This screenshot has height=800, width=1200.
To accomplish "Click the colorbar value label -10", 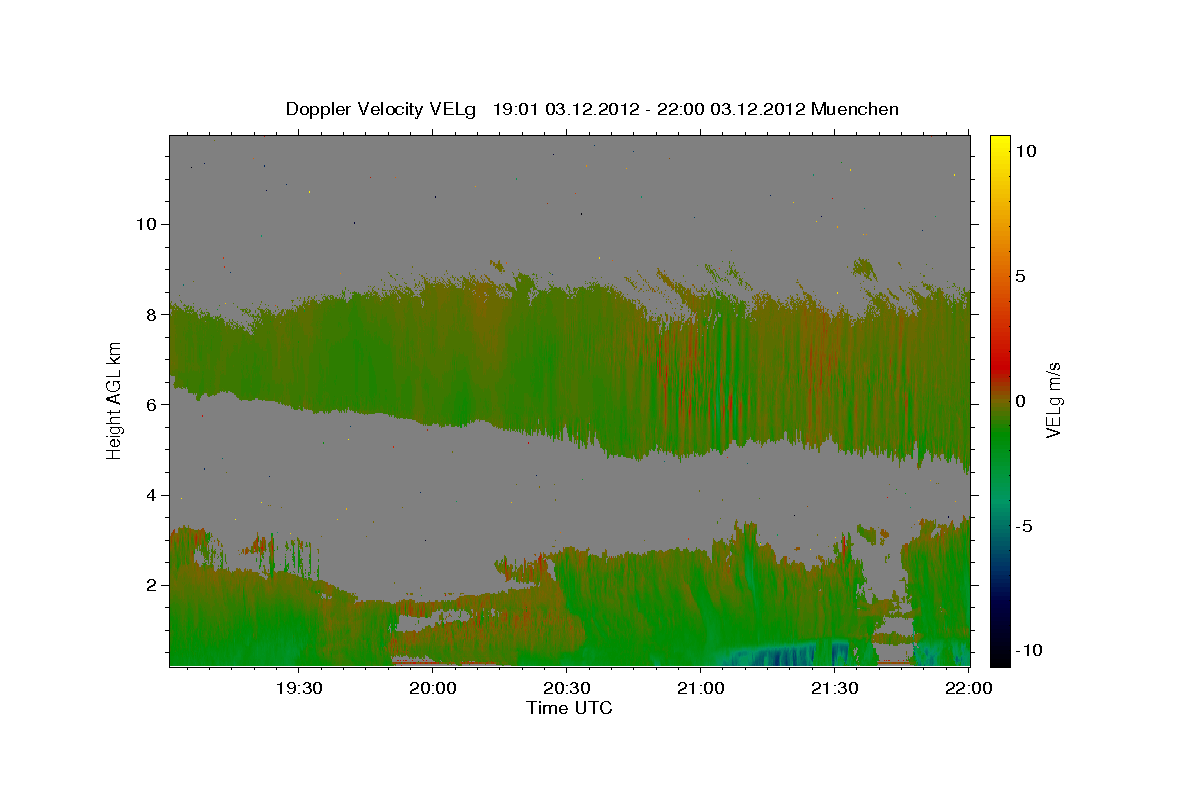I will 1027,651.
